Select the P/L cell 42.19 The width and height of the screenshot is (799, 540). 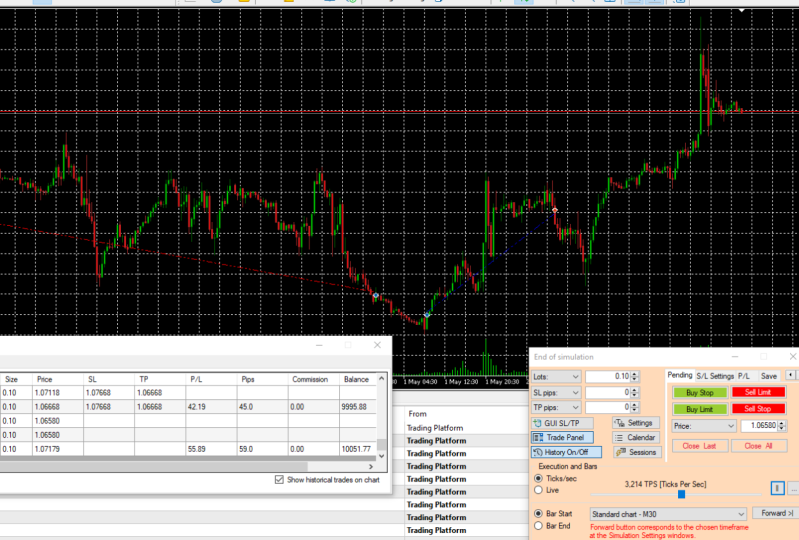coord(211,407)
